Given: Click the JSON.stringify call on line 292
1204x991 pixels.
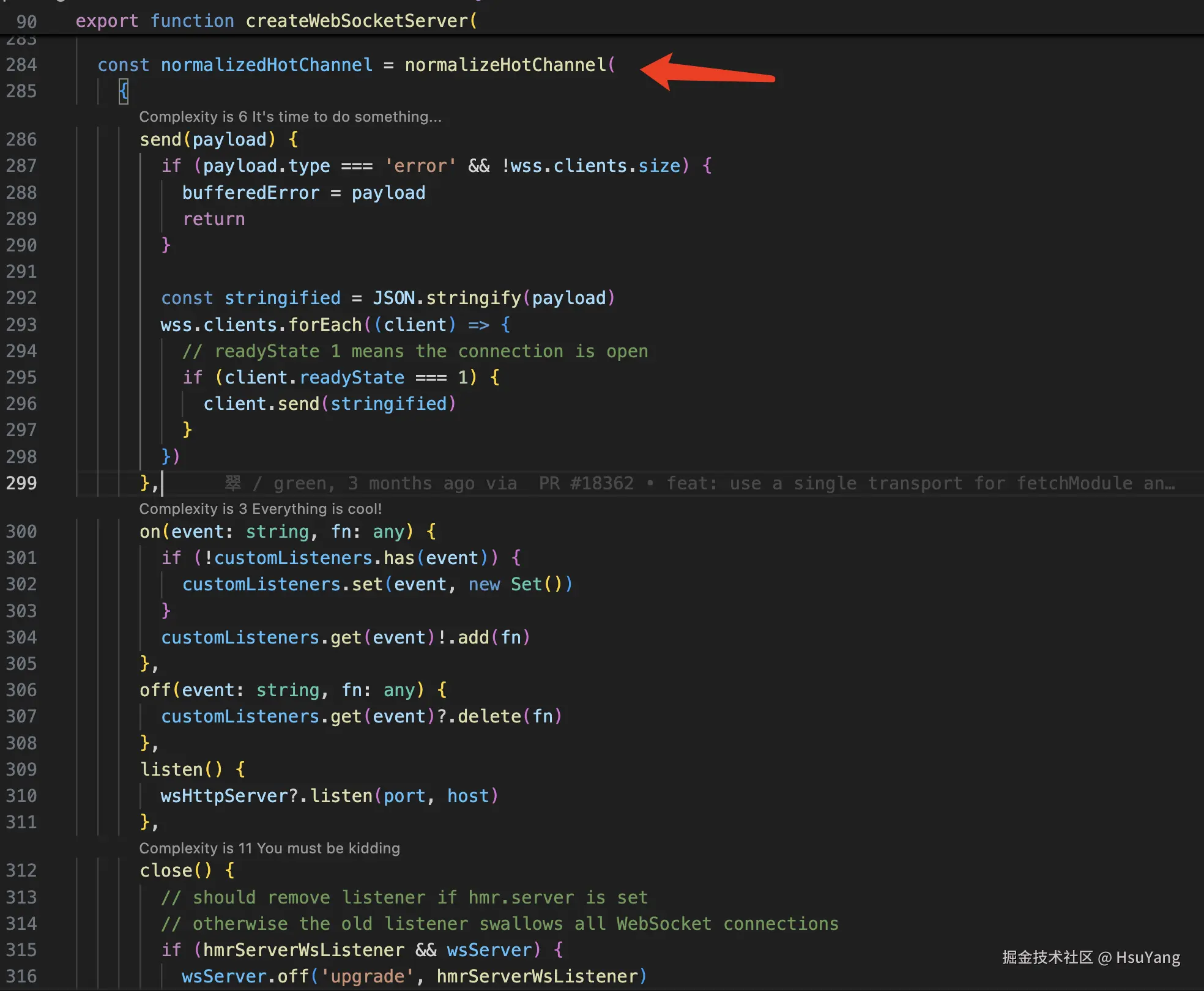Looking at the screenshot, I should click(447, 298).
